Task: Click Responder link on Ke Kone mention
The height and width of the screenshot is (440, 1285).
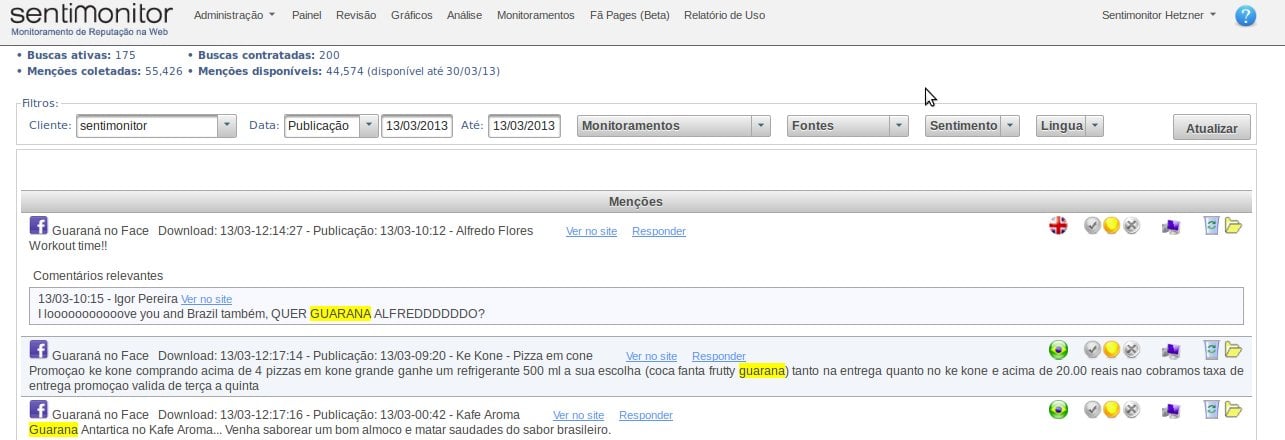Action: point(718,356)
